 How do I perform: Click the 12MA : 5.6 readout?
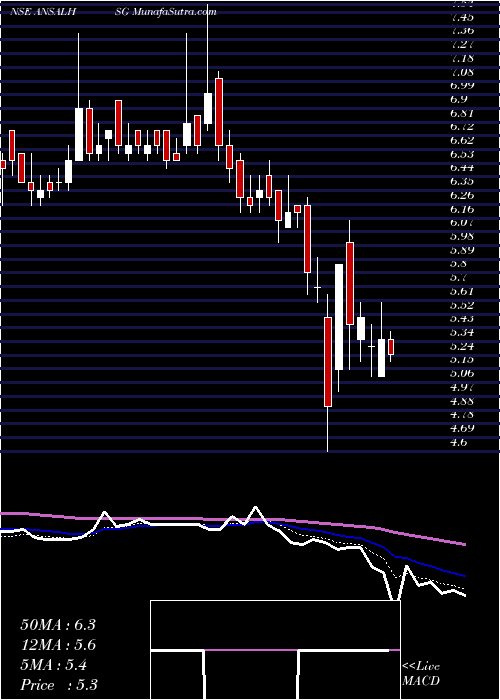(58, 645)
